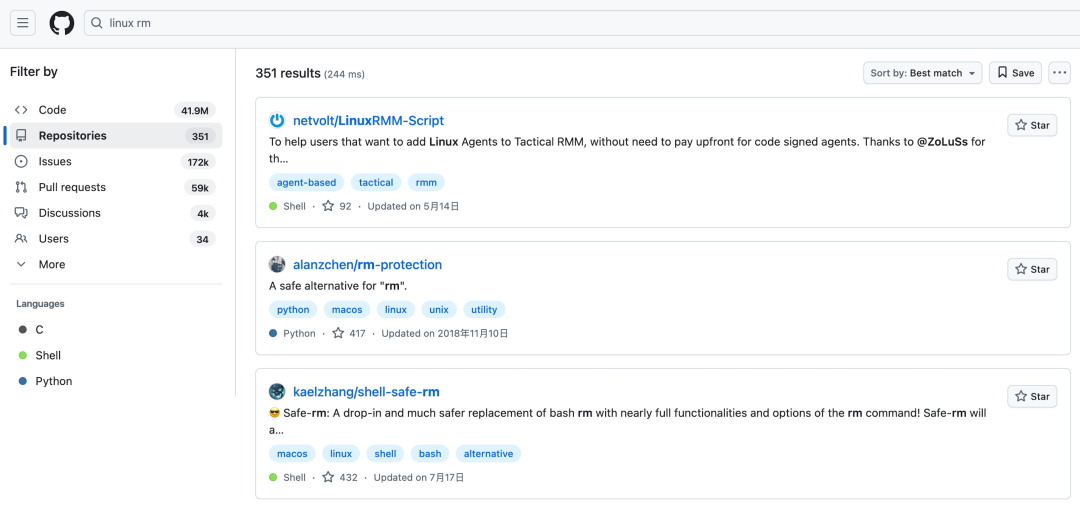Screen dimensions: 1080x509
Task: Click the netvolt avatar icon
Action: (276, 121)
